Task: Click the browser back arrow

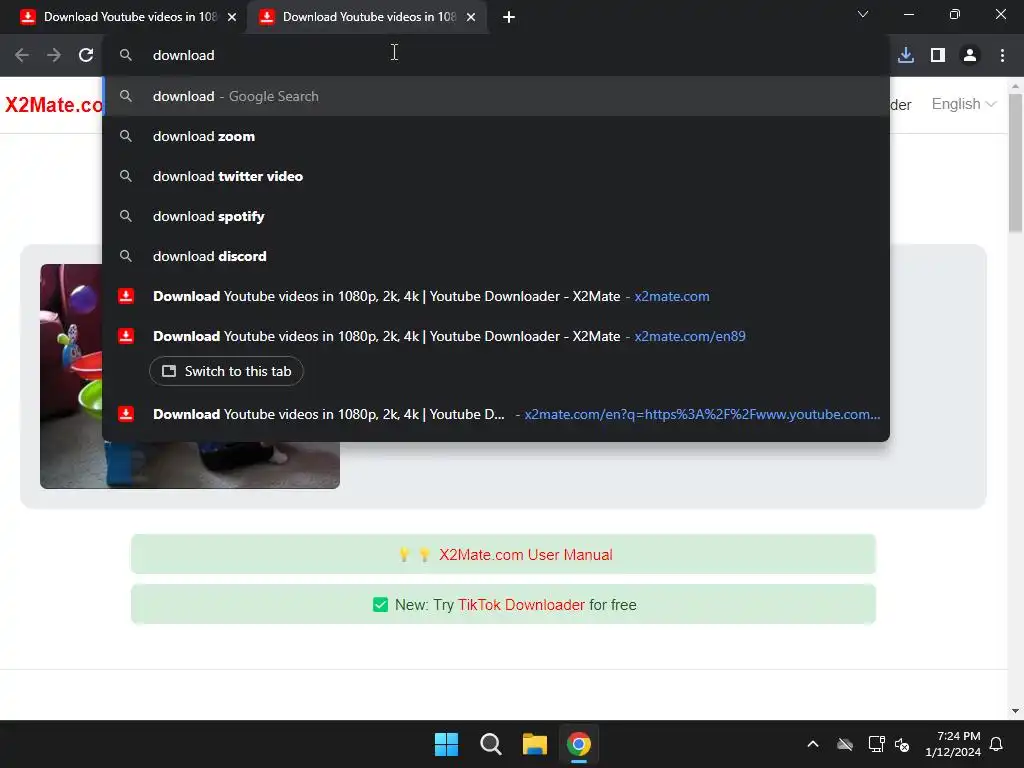Action: pyautogui.click(x=22, y=56)
